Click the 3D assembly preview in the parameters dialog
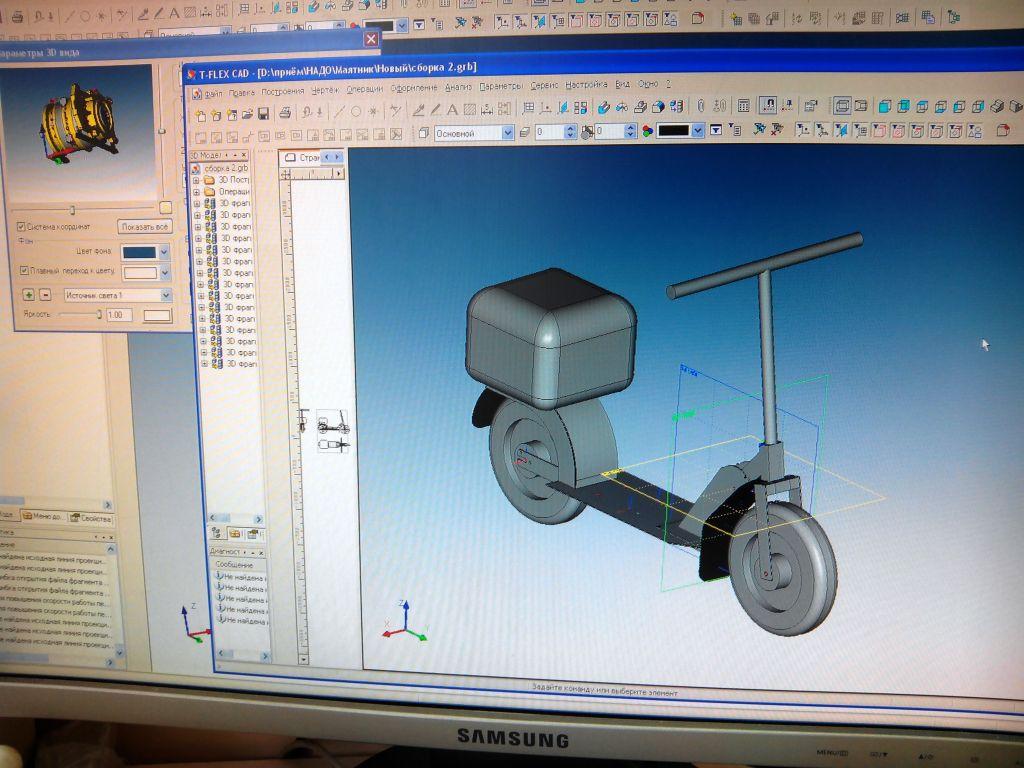1024x768 pixels. (x=78, y=131)
